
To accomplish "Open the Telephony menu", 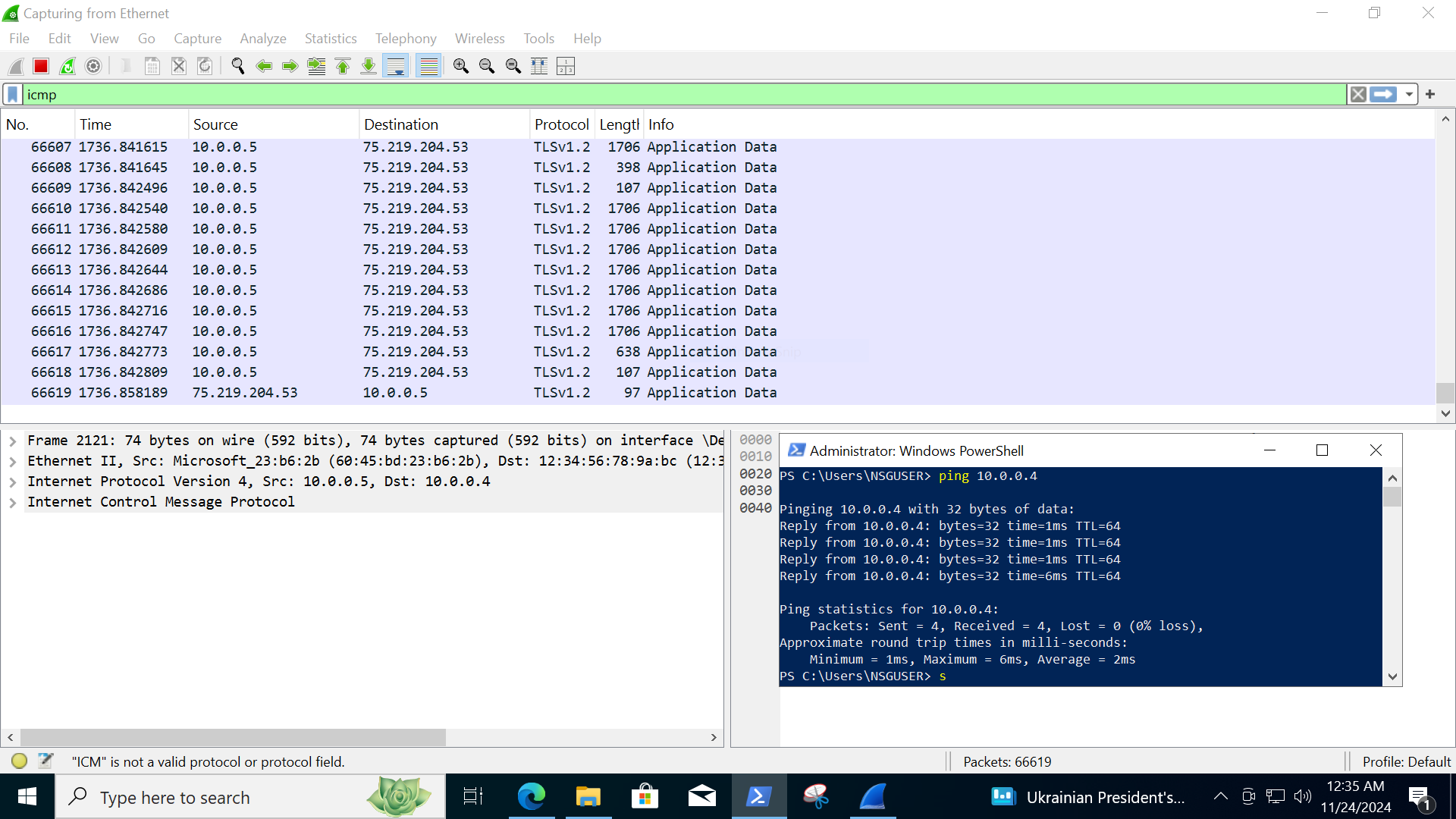I will [x=406, y=39].
